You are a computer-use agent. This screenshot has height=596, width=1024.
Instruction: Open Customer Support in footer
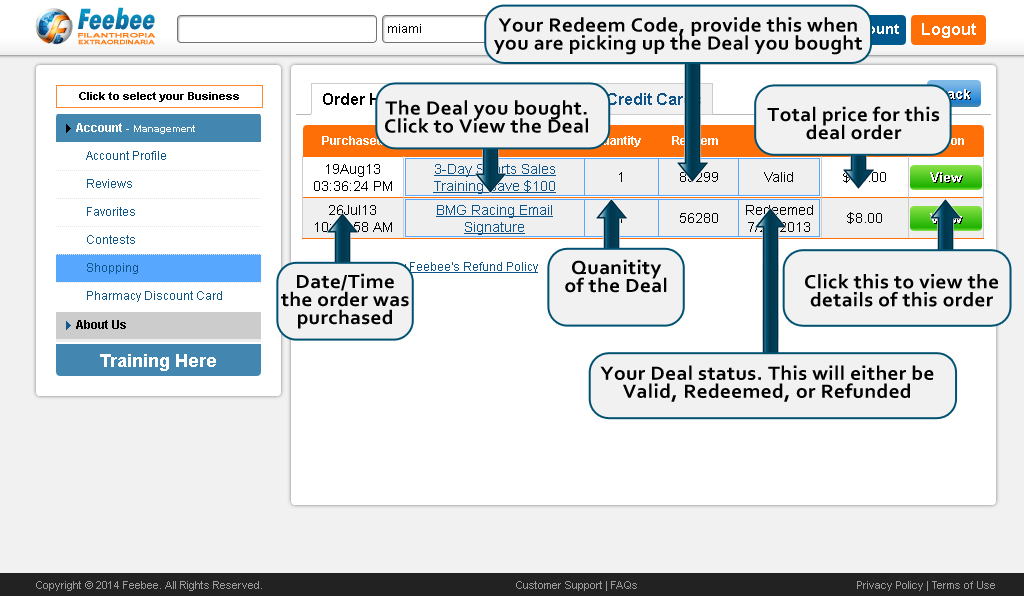point(559,585)
